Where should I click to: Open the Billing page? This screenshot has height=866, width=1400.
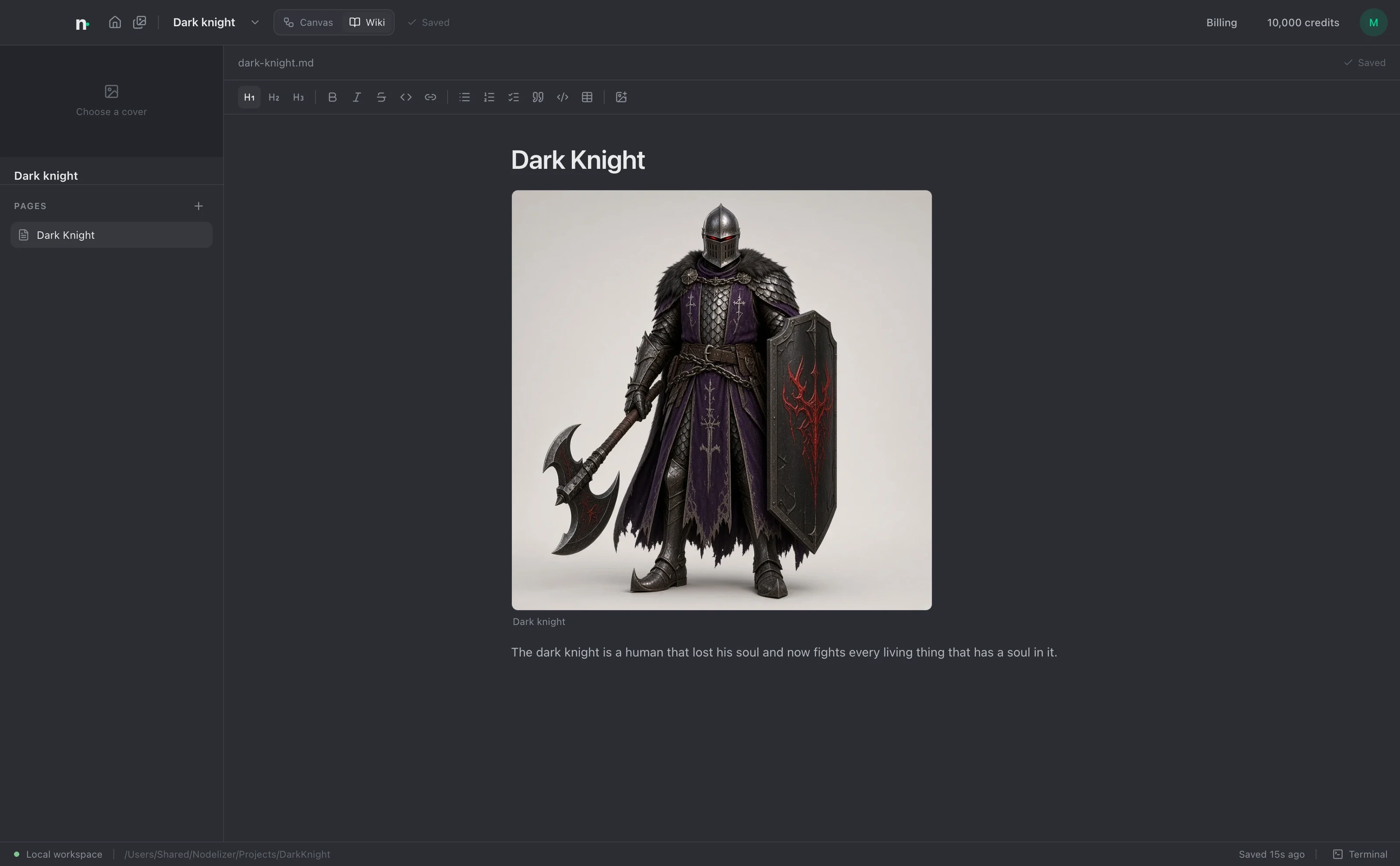coord(1221,22)
